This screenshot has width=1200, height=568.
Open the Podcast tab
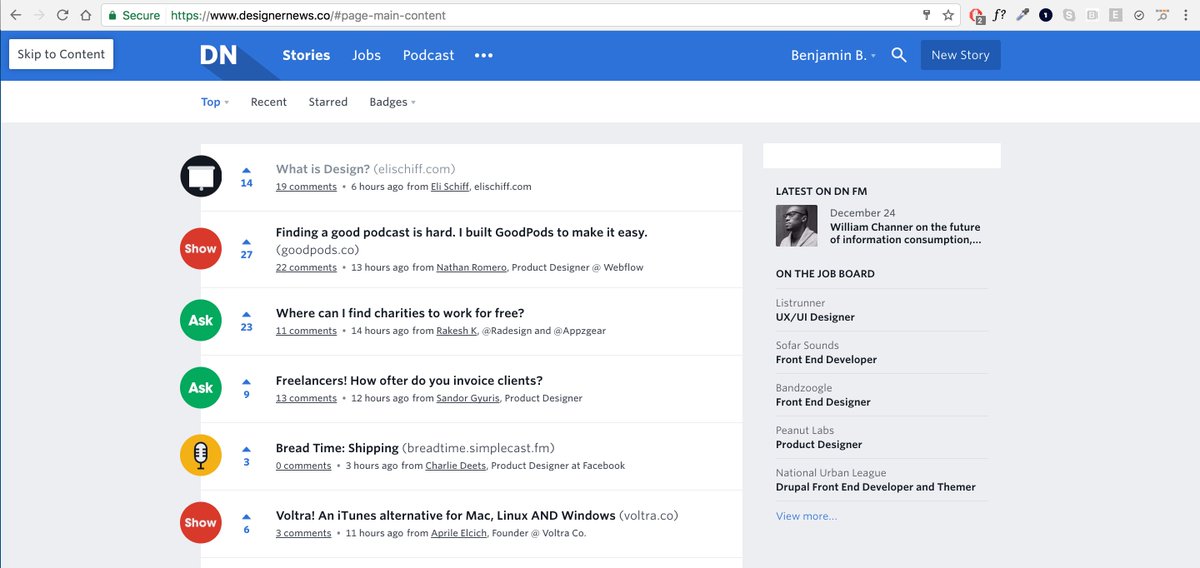428,56
